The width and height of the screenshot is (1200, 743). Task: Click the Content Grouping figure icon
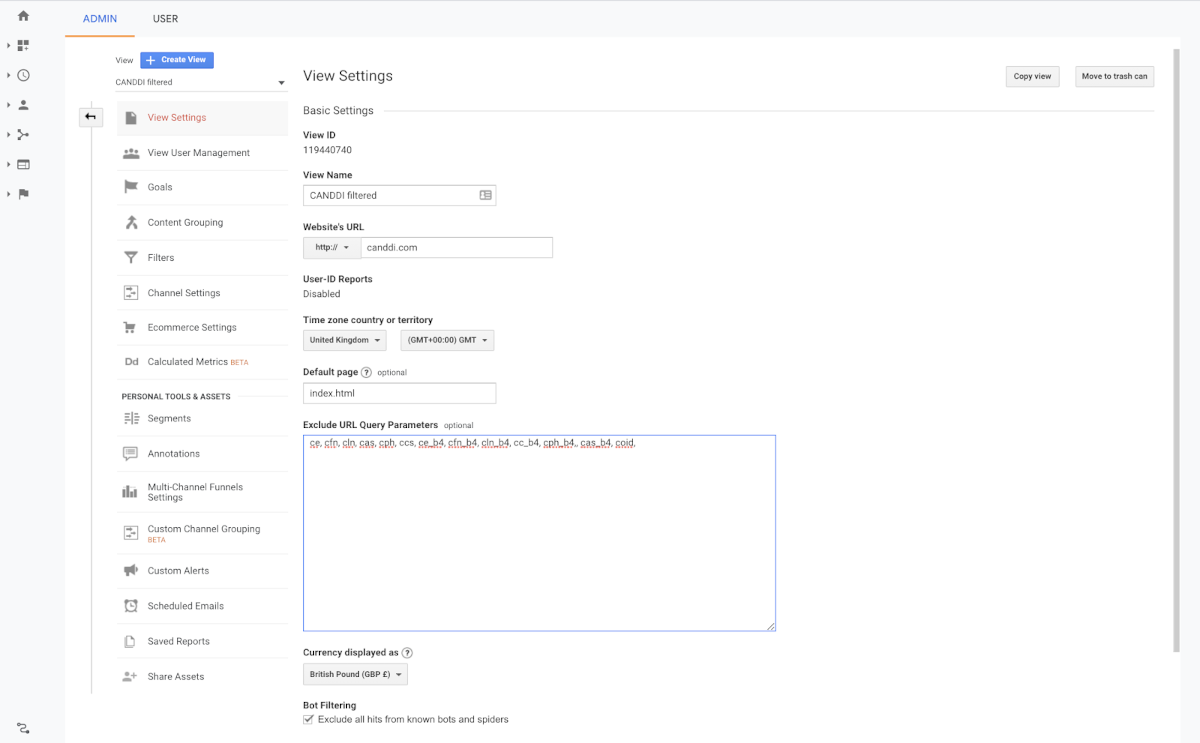click(x=130, y=222)
